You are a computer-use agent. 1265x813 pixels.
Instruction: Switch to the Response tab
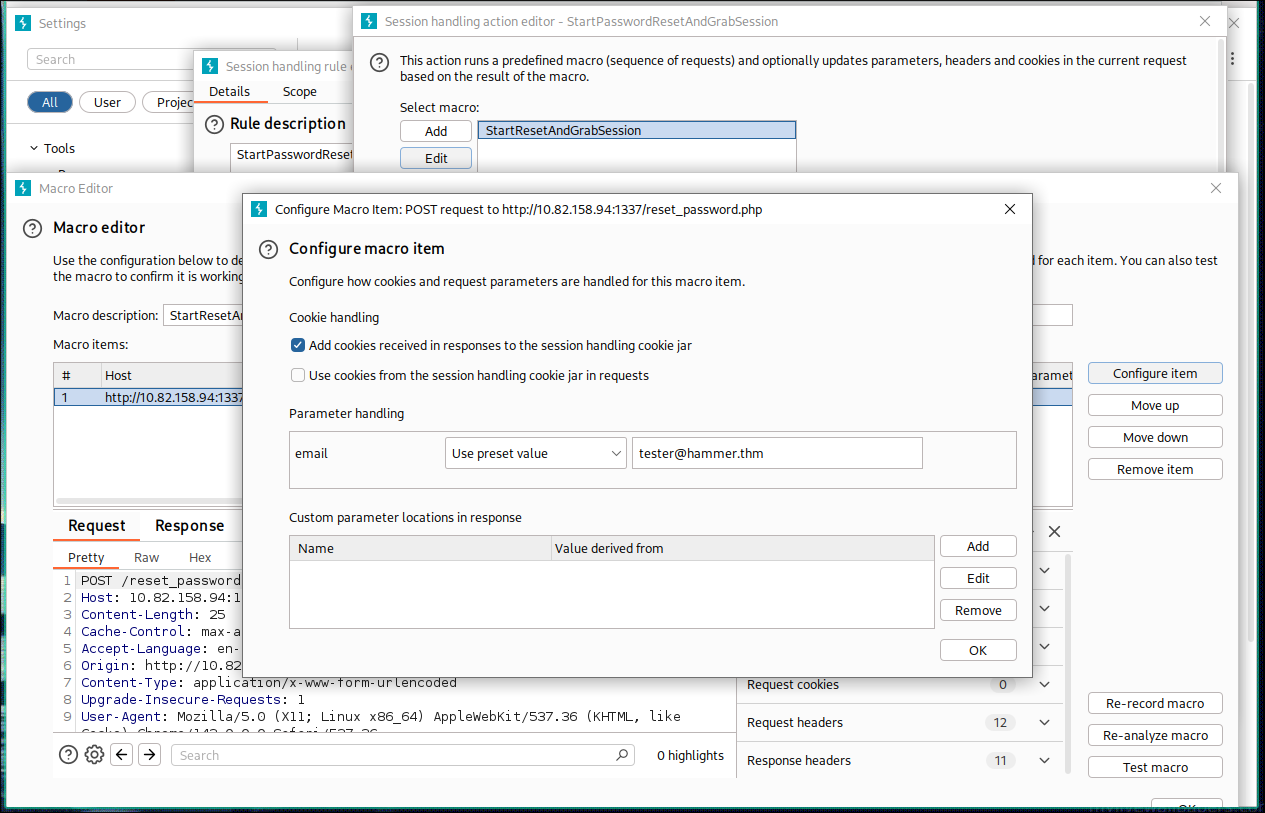[189, 526]
